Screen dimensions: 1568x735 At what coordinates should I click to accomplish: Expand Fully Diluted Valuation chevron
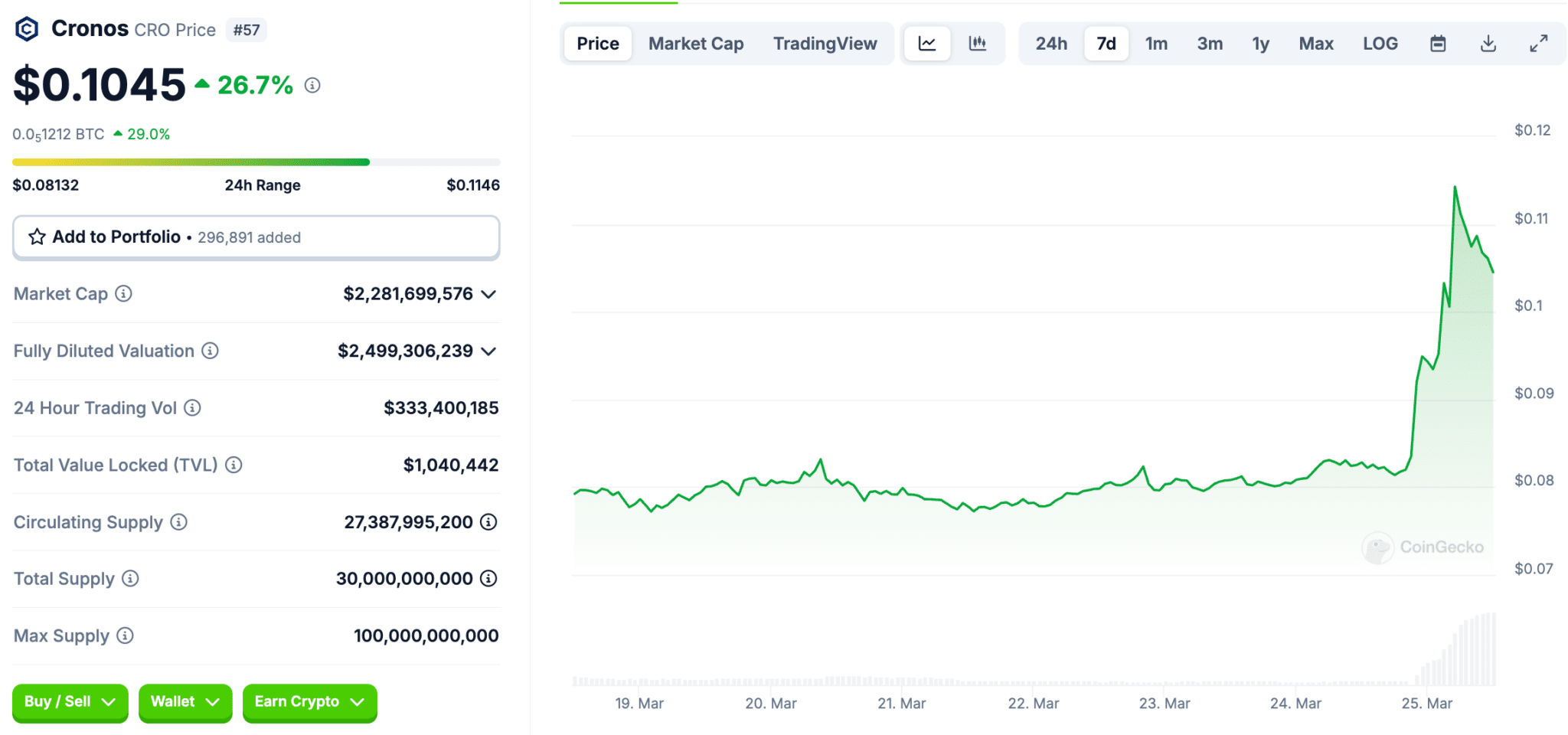coord(488,351)
